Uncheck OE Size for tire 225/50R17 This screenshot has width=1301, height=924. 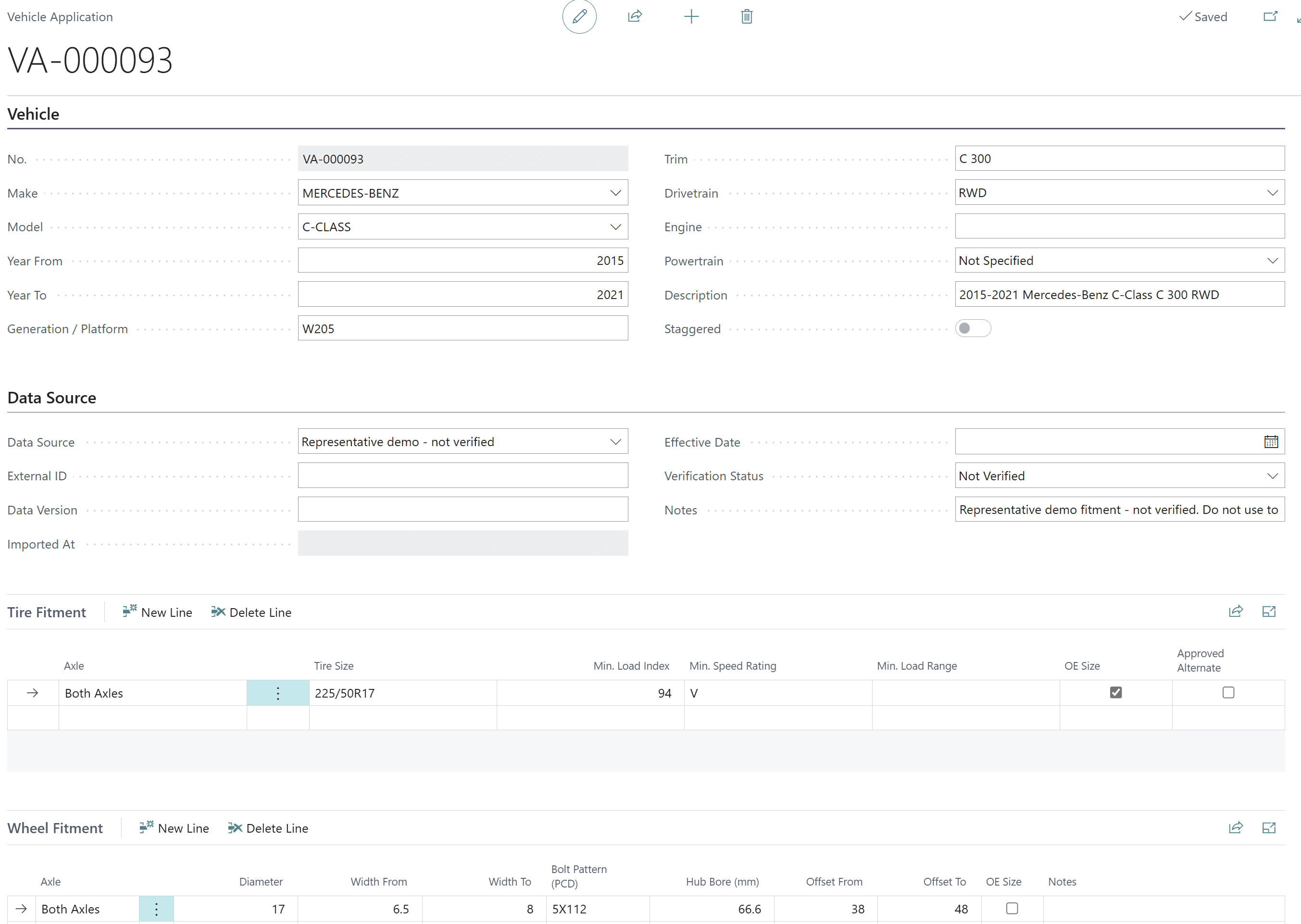(1115, 692)
